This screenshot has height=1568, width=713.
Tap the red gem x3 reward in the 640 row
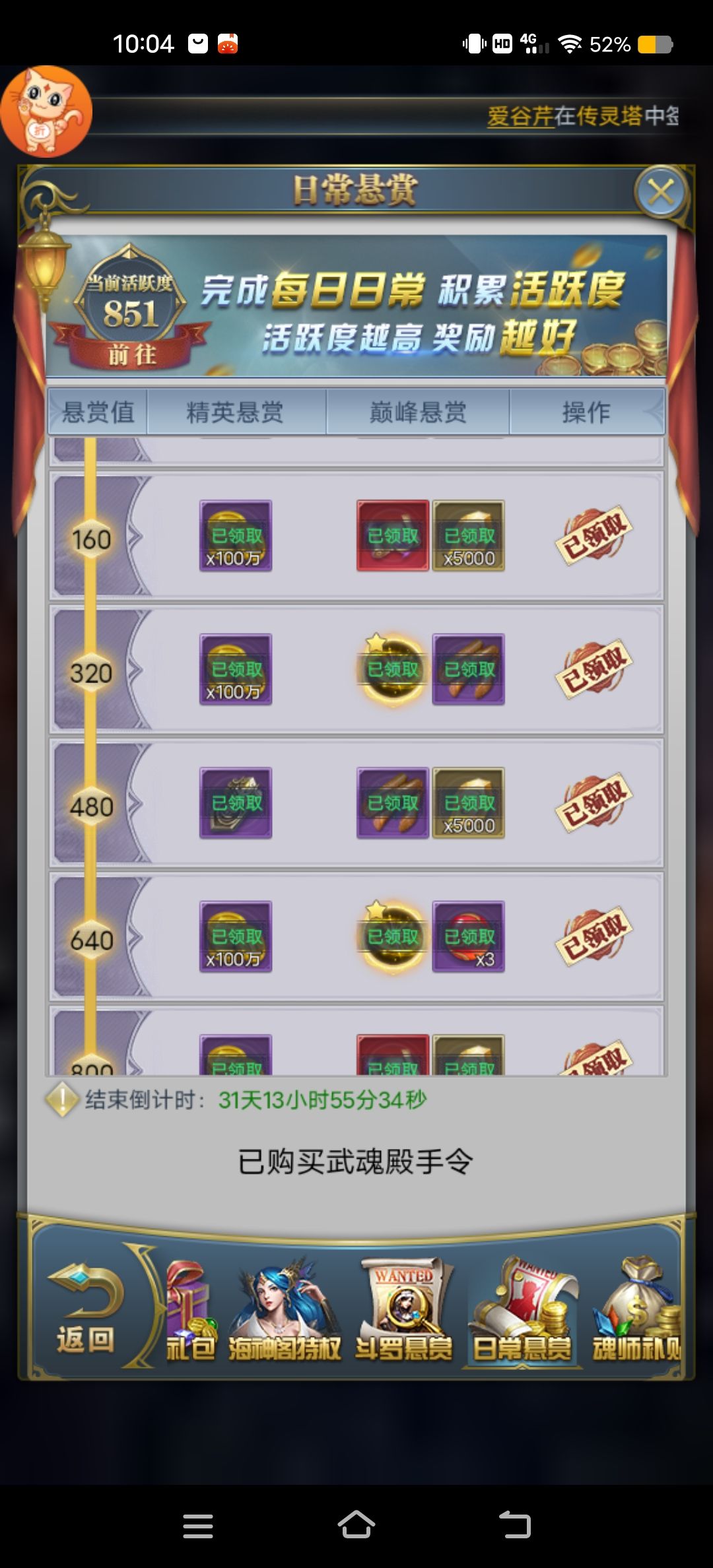469,936
